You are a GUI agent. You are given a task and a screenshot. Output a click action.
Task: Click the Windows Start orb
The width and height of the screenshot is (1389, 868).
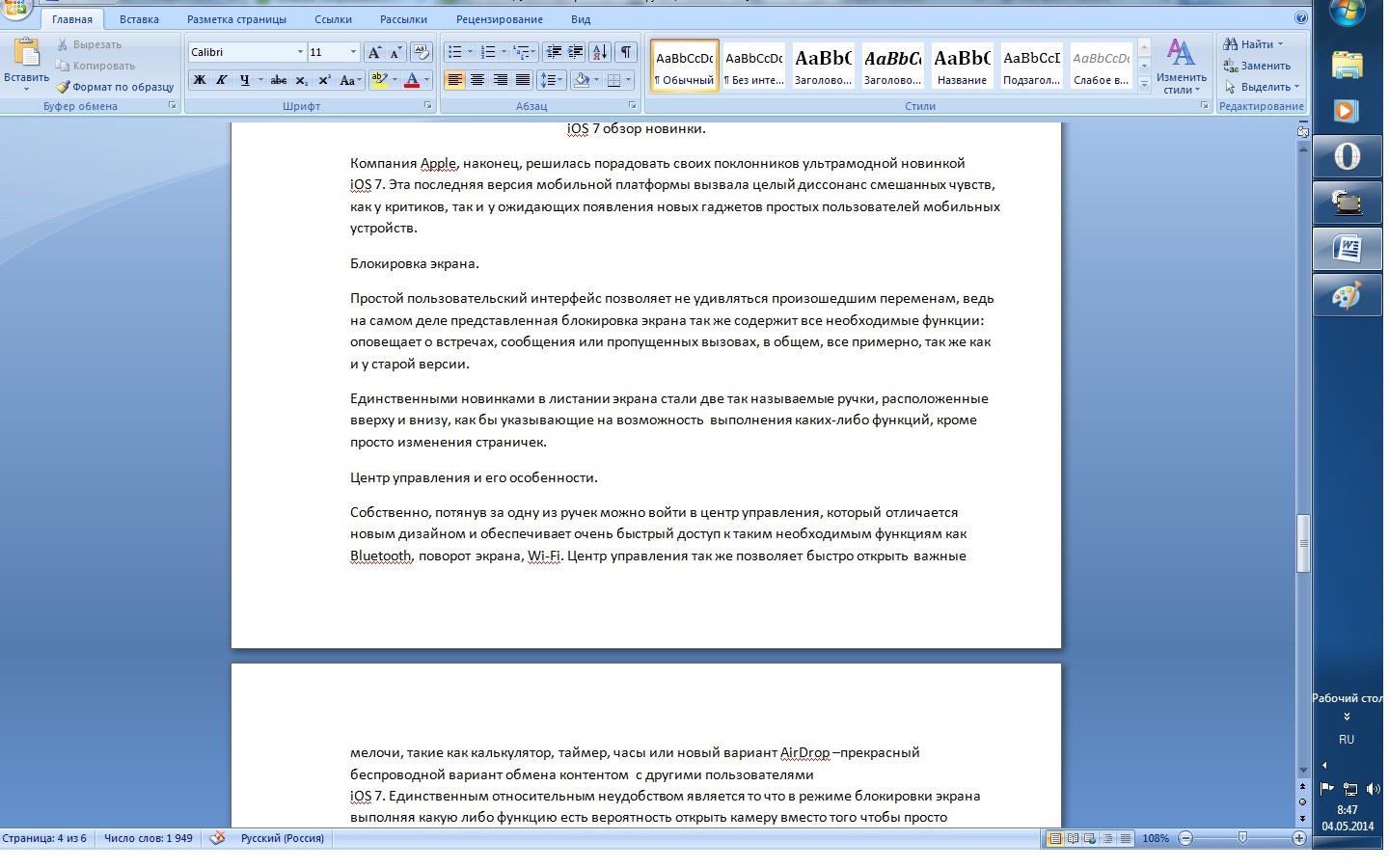1348,13
